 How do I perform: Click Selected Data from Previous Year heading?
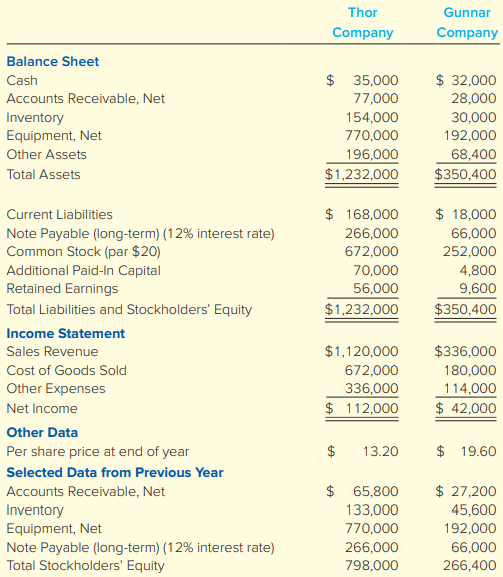point(115,472)
